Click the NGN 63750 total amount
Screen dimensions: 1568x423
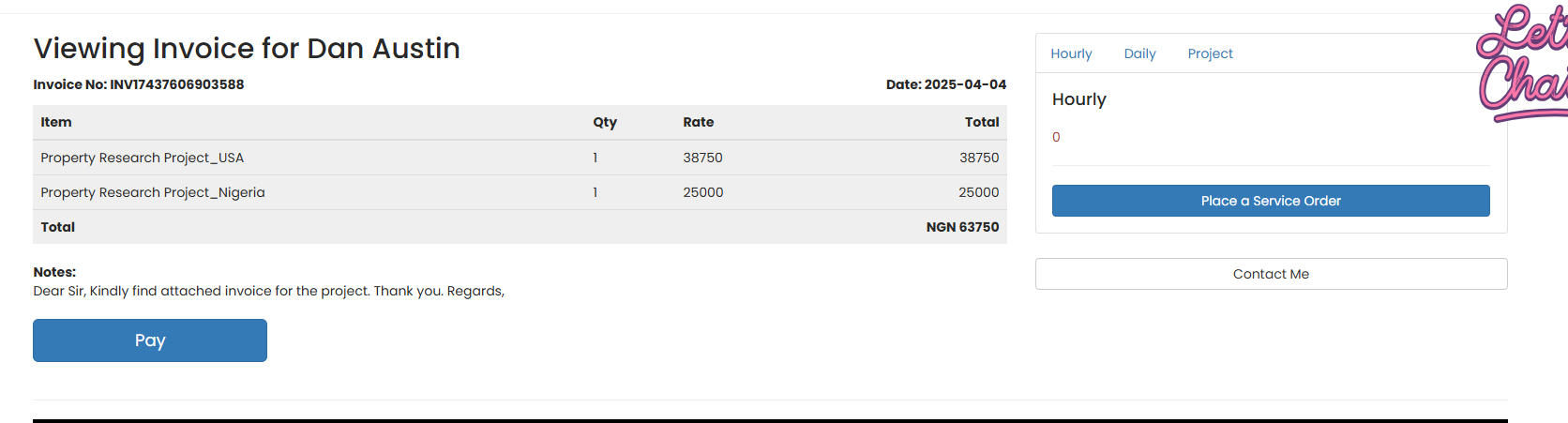(962, 227)
